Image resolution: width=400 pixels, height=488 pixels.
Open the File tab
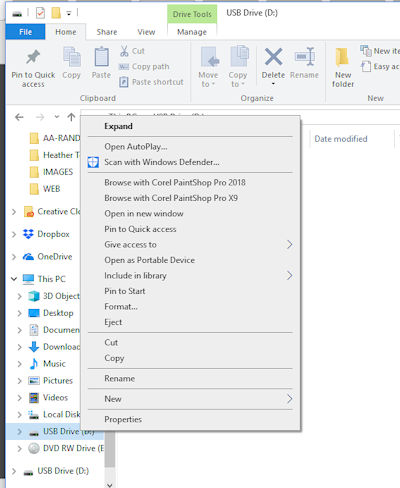pyautogui.click(x=25, y=32)
